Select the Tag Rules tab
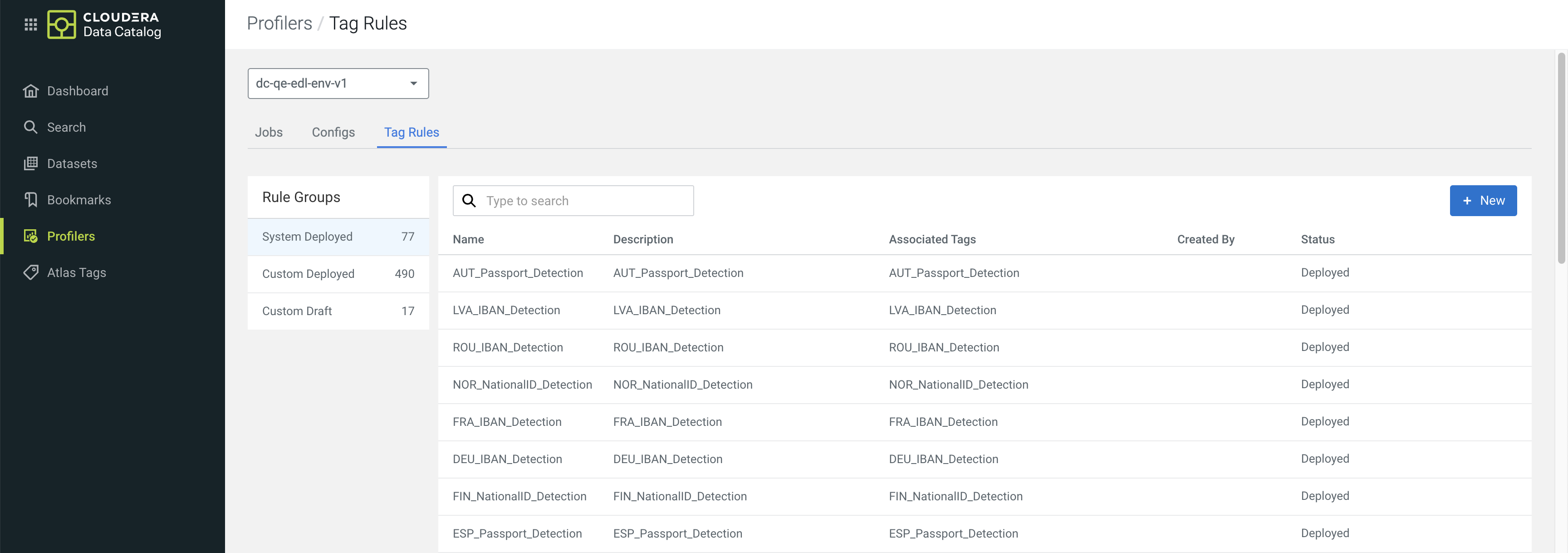 (412, 132)
